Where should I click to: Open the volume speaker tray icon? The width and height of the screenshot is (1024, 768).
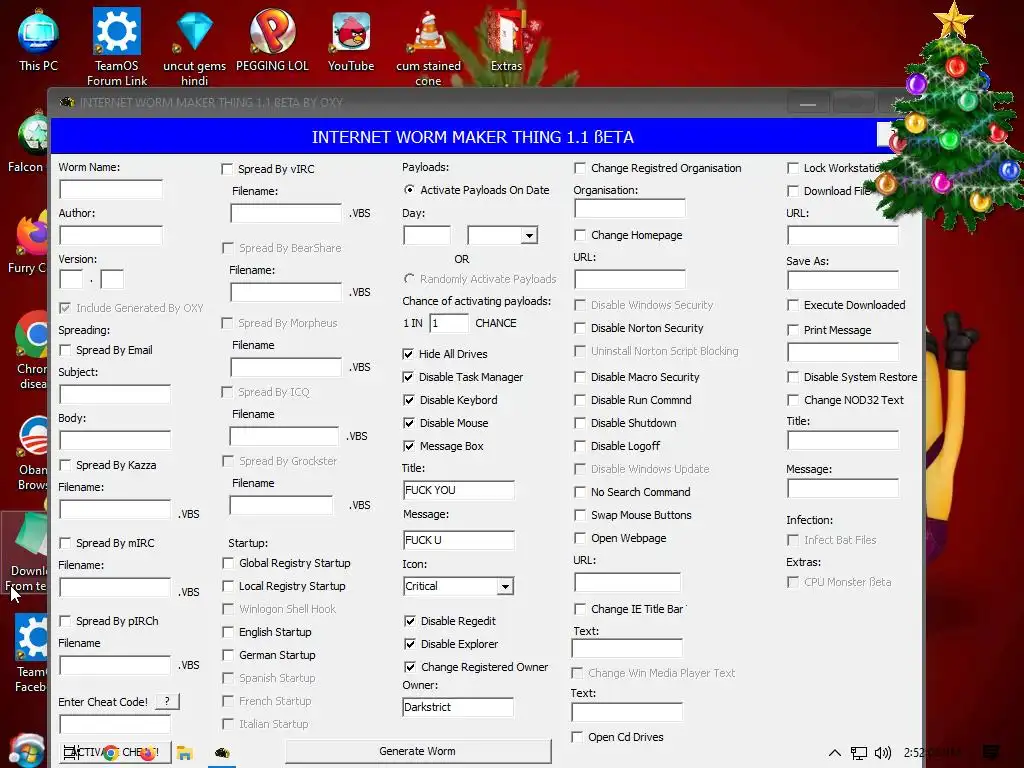[x=882, y=753]
